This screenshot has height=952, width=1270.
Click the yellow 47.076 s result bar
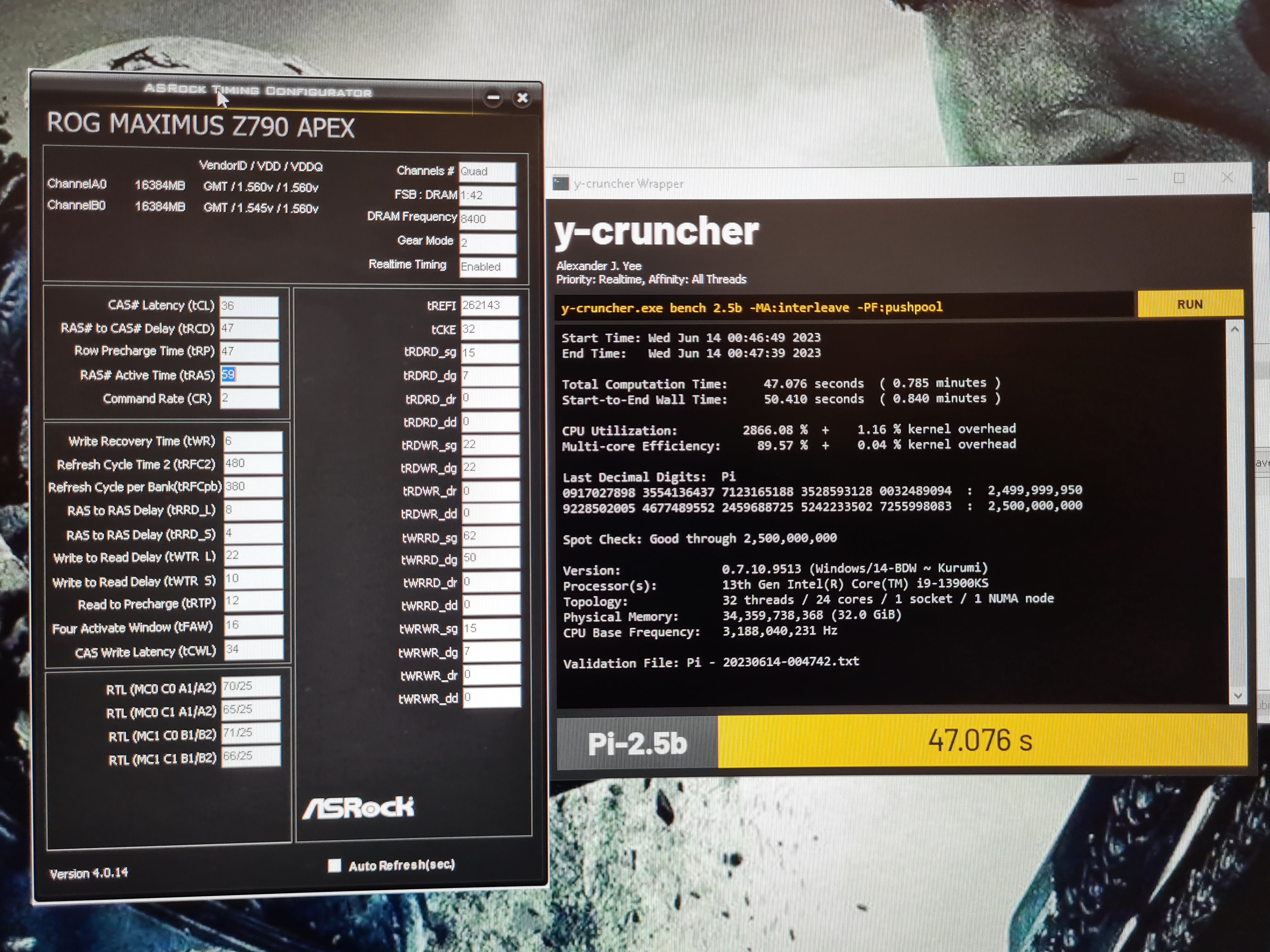click(x=982, y=740)
